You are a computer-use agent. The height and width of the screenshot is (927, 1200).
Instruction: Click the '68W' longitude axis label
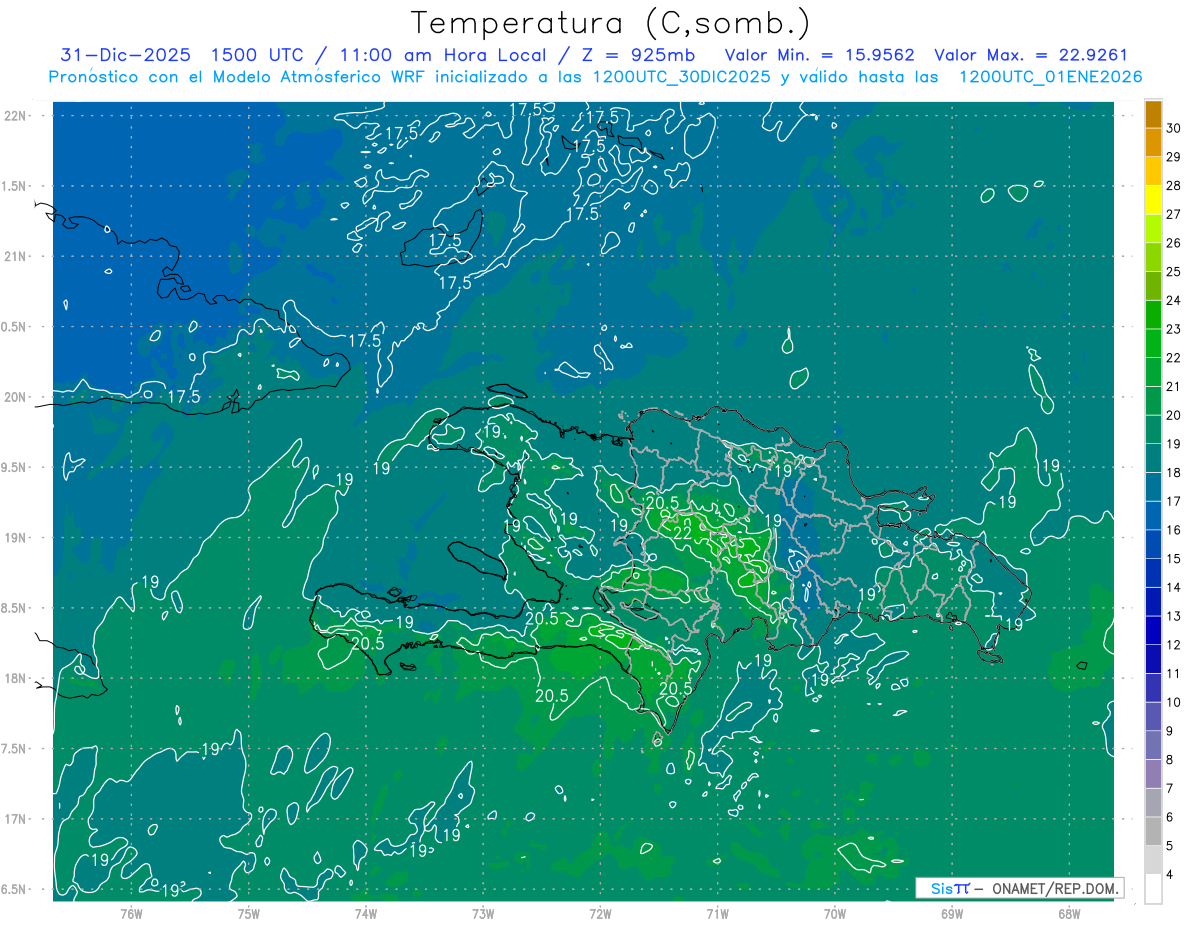[1069, 913]
